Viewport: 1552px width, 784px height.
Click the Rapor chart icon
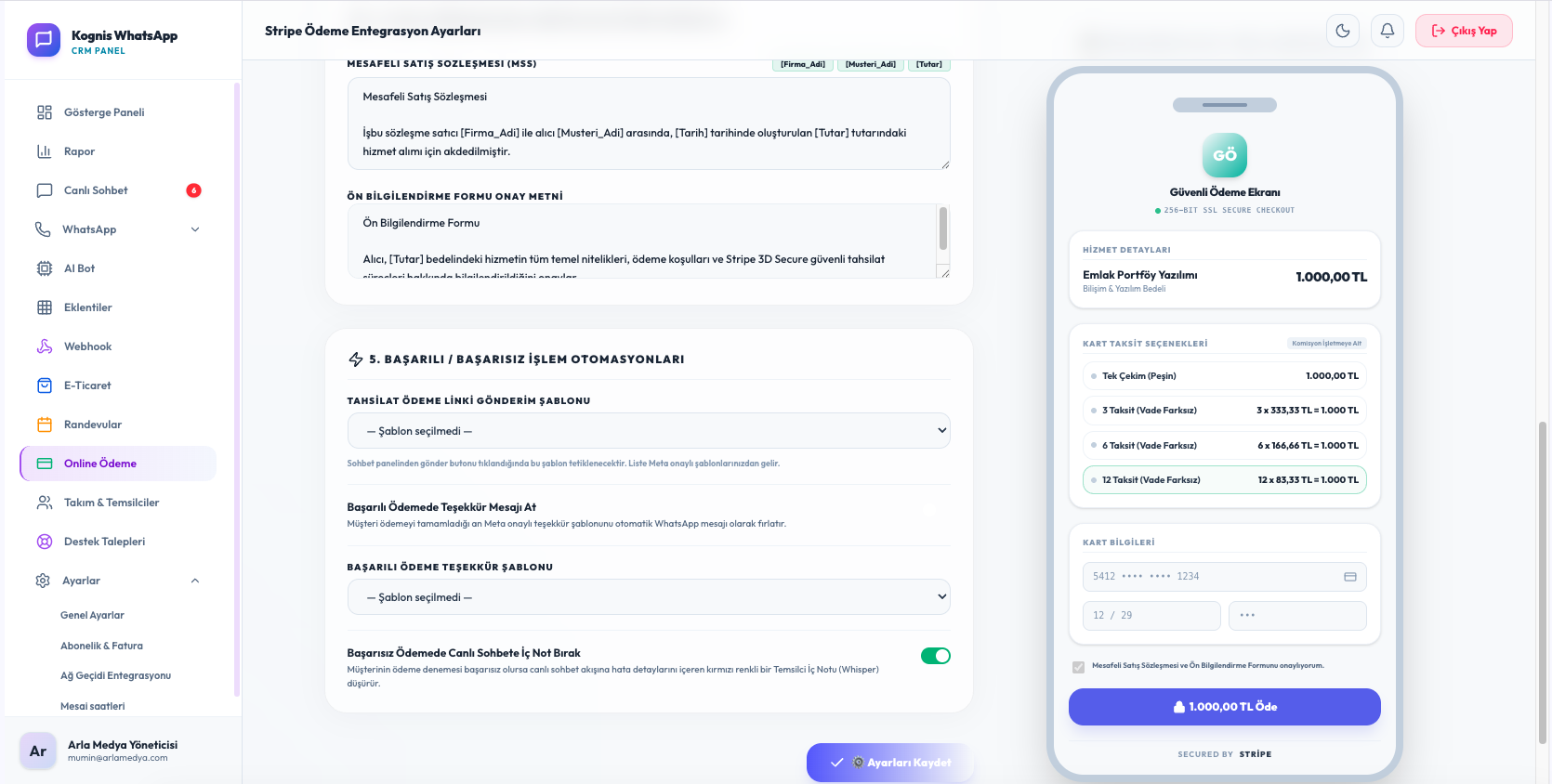tap(44, 151)
